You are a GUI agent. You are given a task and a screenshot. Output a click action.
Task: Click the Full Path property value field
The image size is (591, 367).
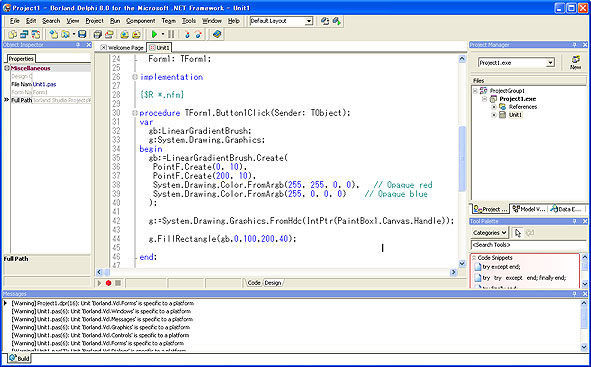coord(61,100)
